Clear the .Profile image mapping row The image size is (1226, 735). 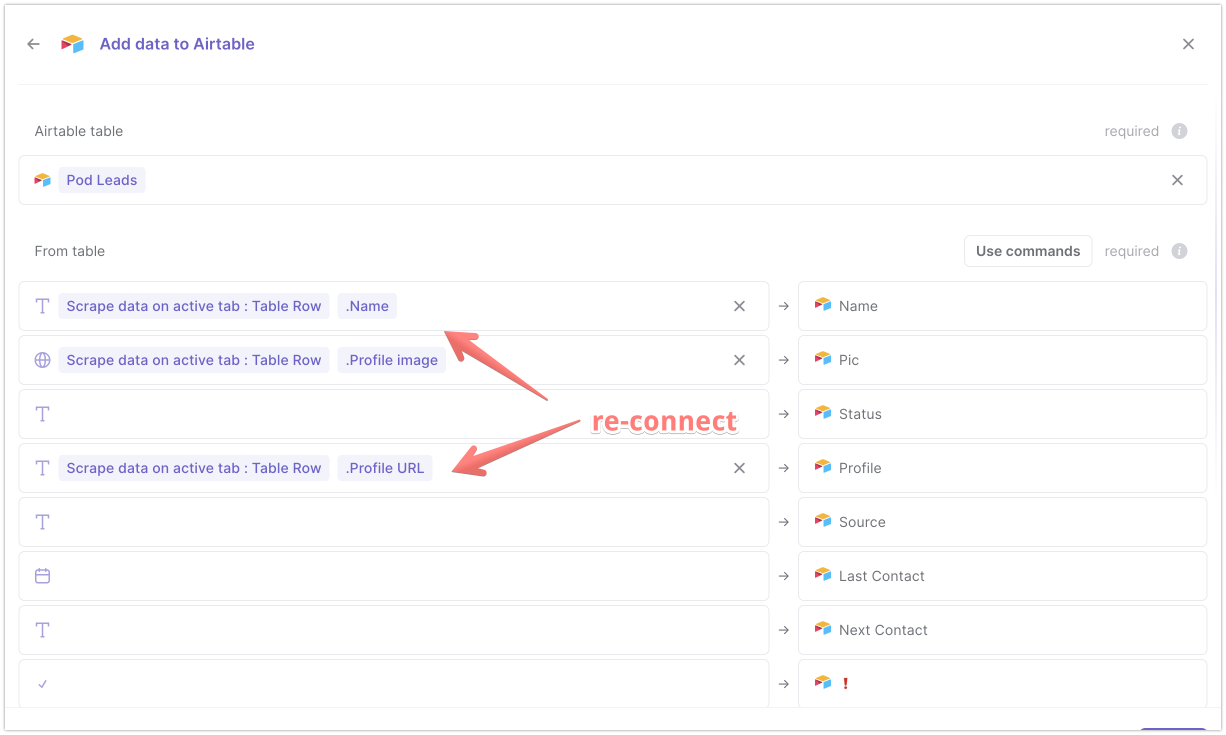point(739,360)
